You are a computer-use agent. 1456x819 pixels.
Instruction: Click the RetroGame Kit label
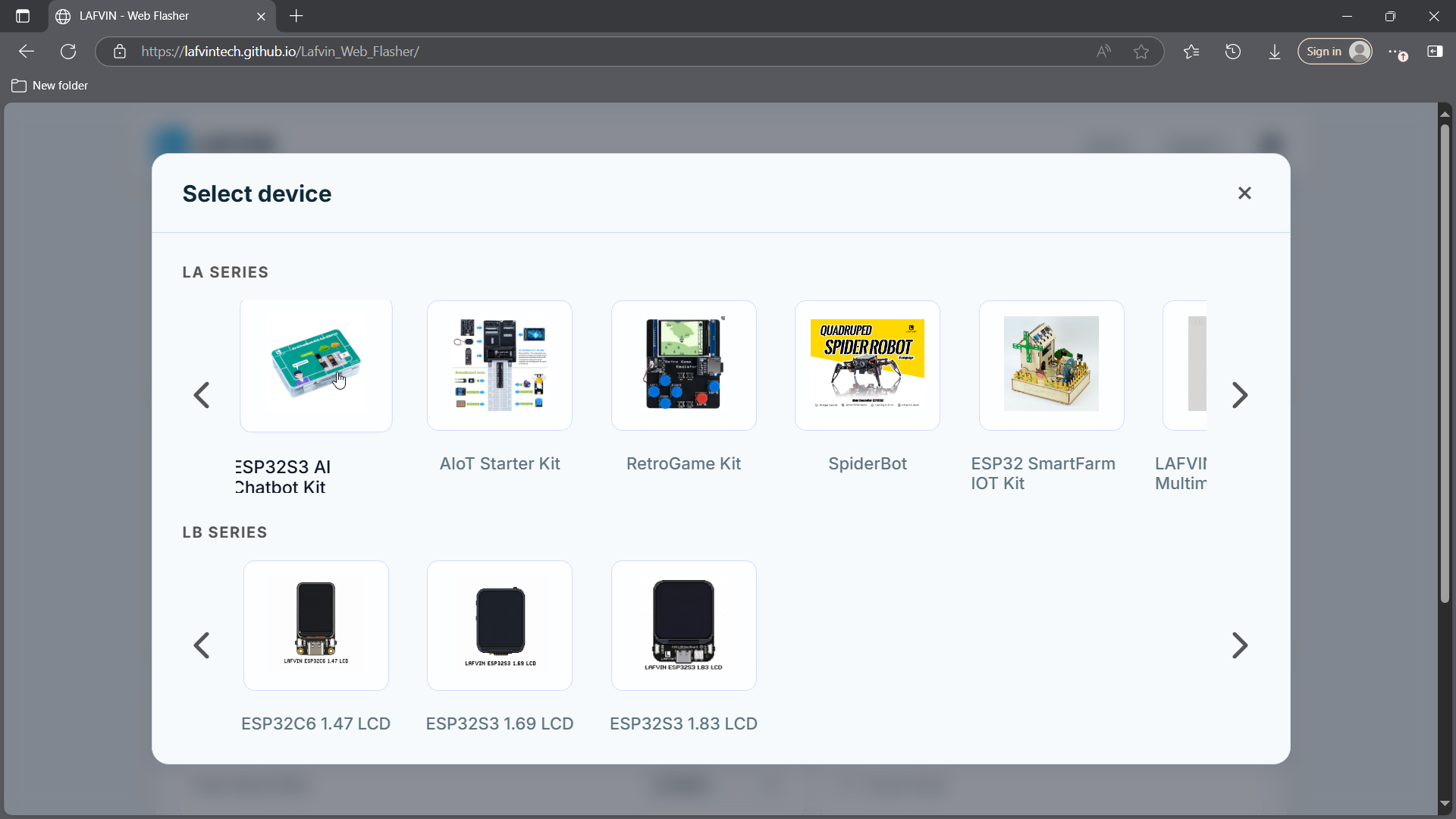pos(684,463)
